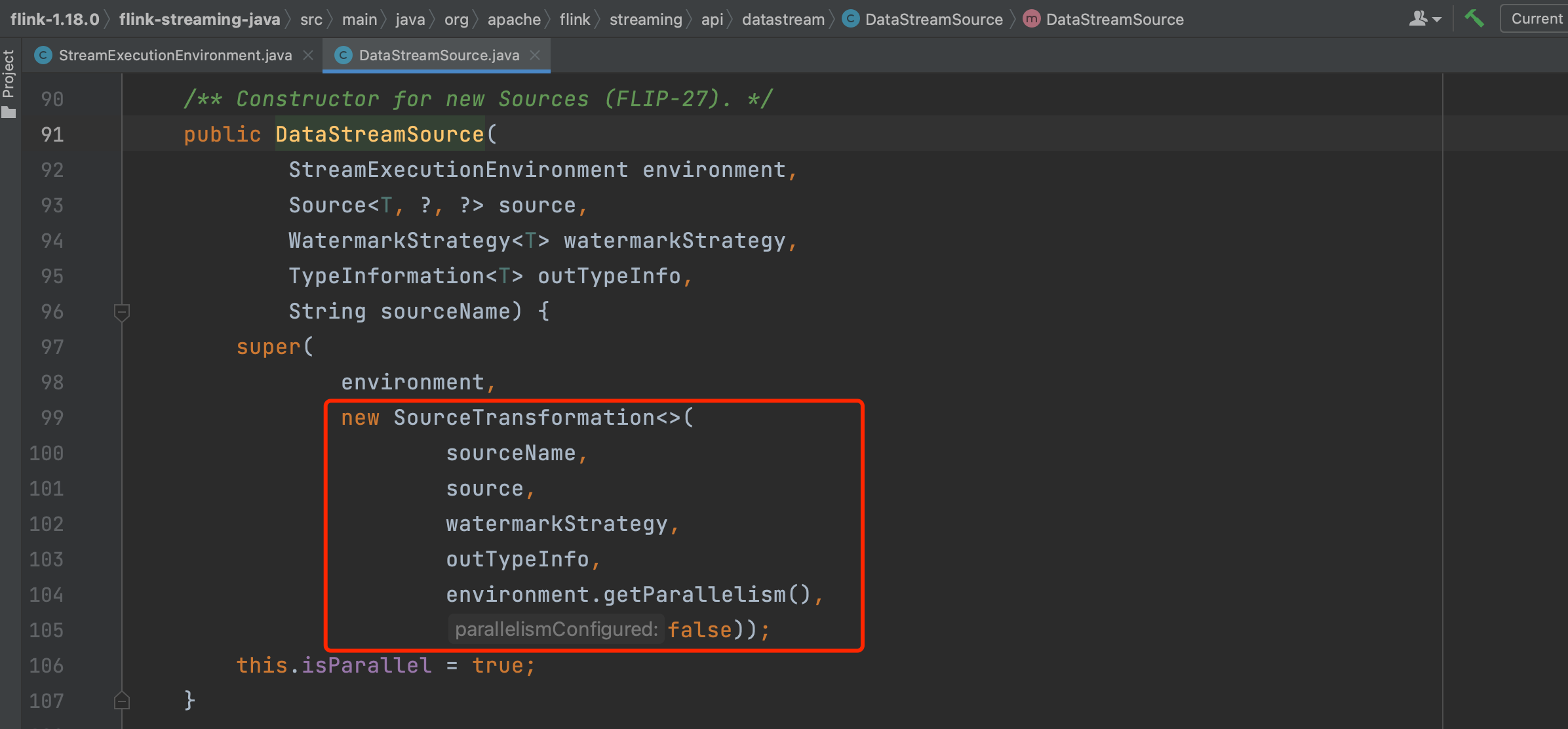Click the green hammer Build icon

tap(1474, 18)
